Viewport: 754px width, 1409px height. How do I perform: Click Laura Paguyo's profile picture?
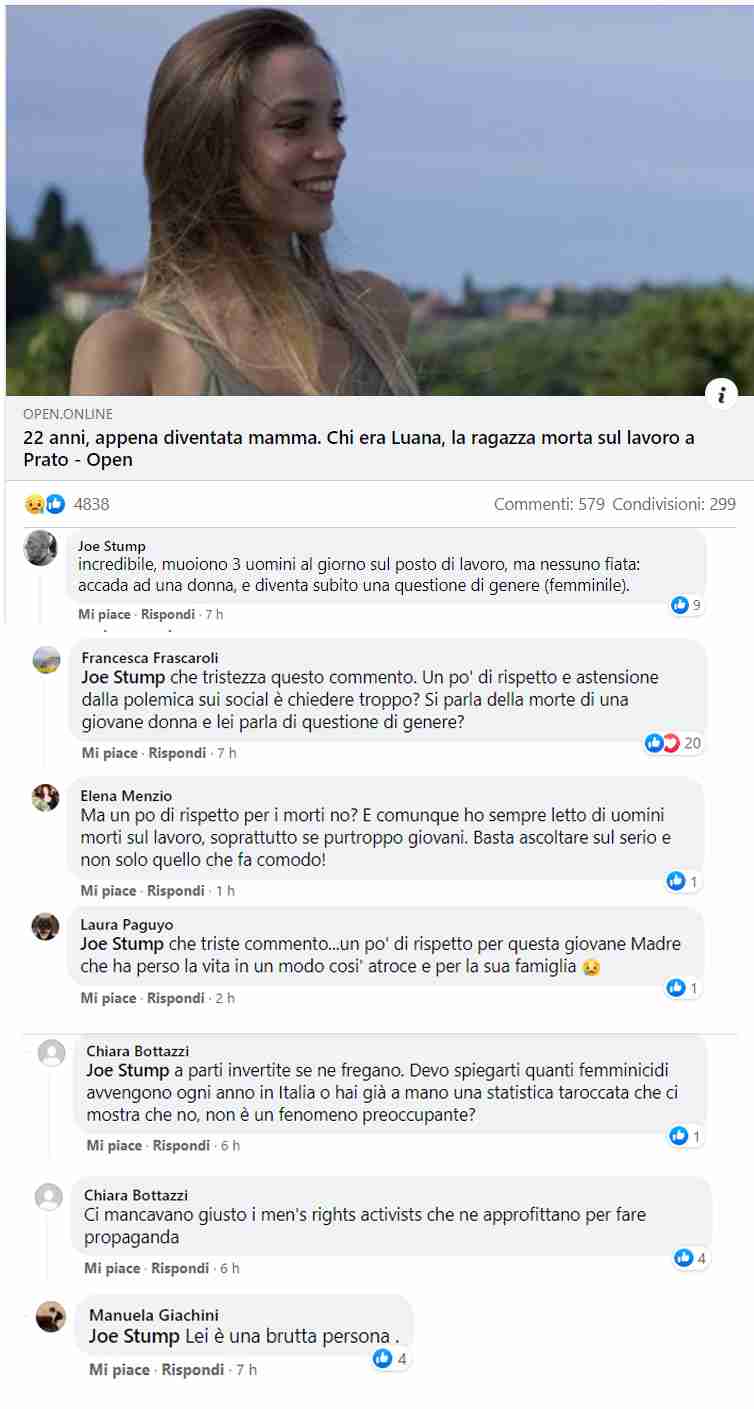click(45, 926)
